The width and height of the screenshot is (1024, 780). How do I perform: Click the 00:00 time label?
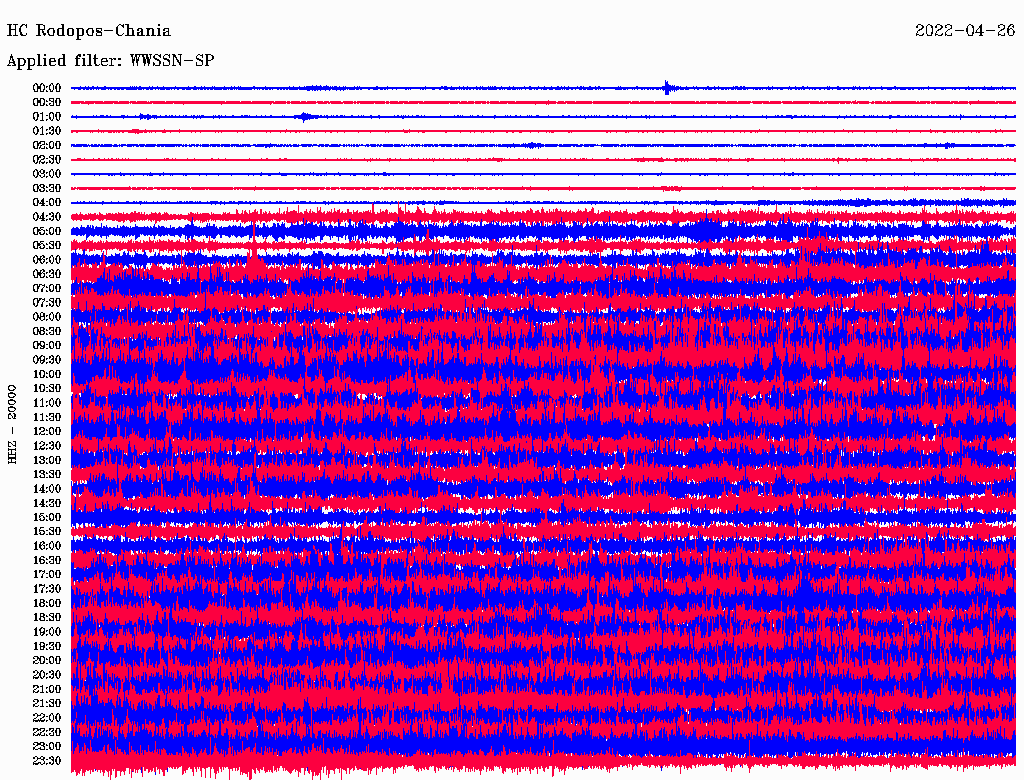[x=47, y=88]
